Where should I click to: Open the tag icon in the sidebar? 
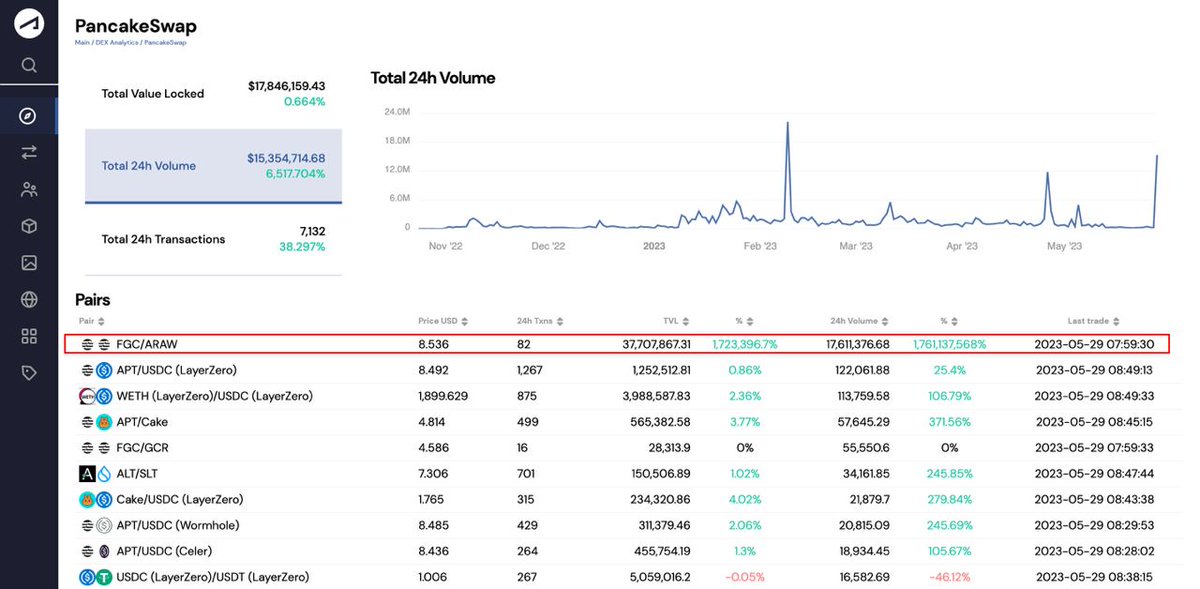click(x=29, y=372)
